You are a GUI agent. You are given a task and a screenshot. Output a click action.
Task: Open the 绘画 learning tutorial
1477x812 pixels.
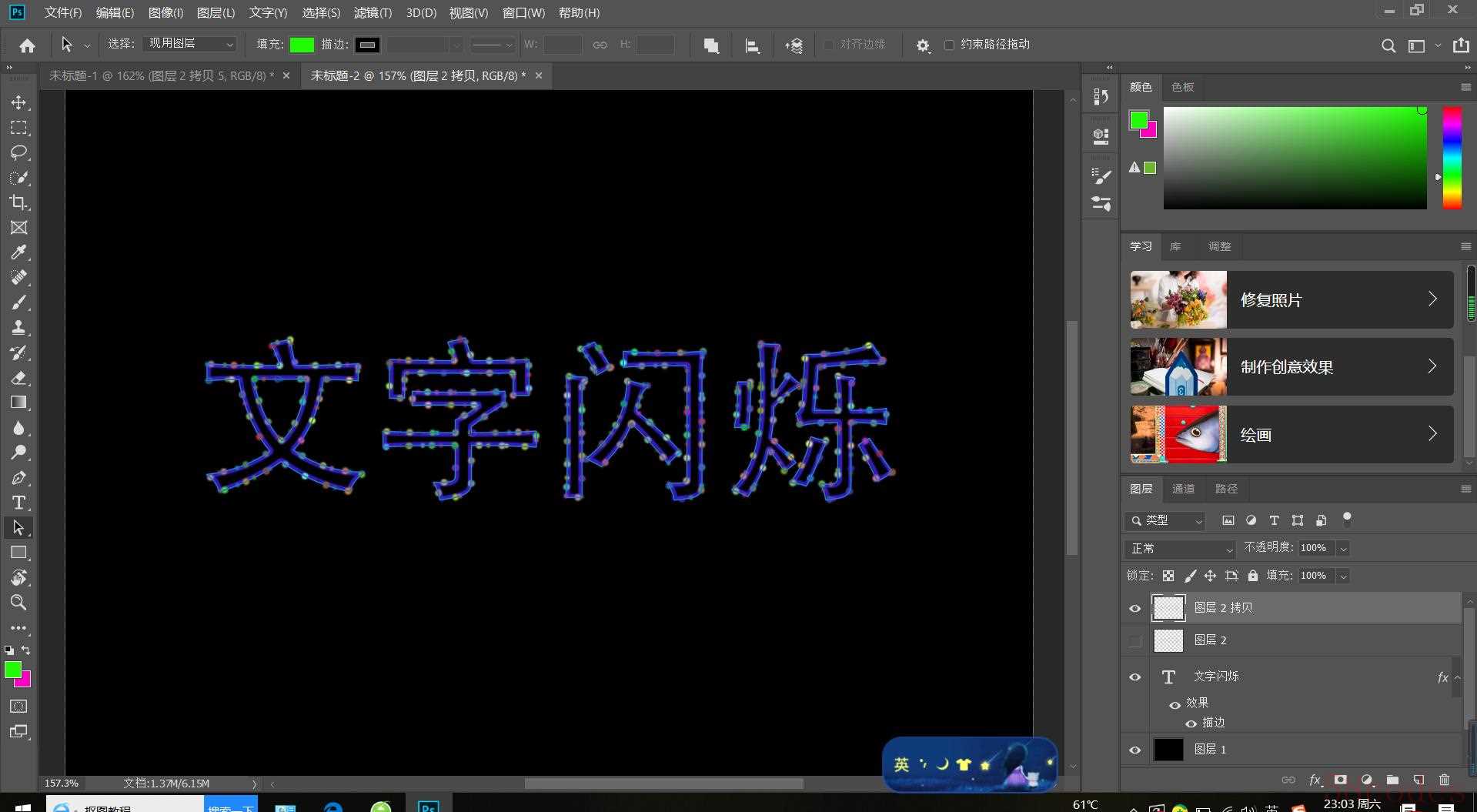pos(1292,434)
